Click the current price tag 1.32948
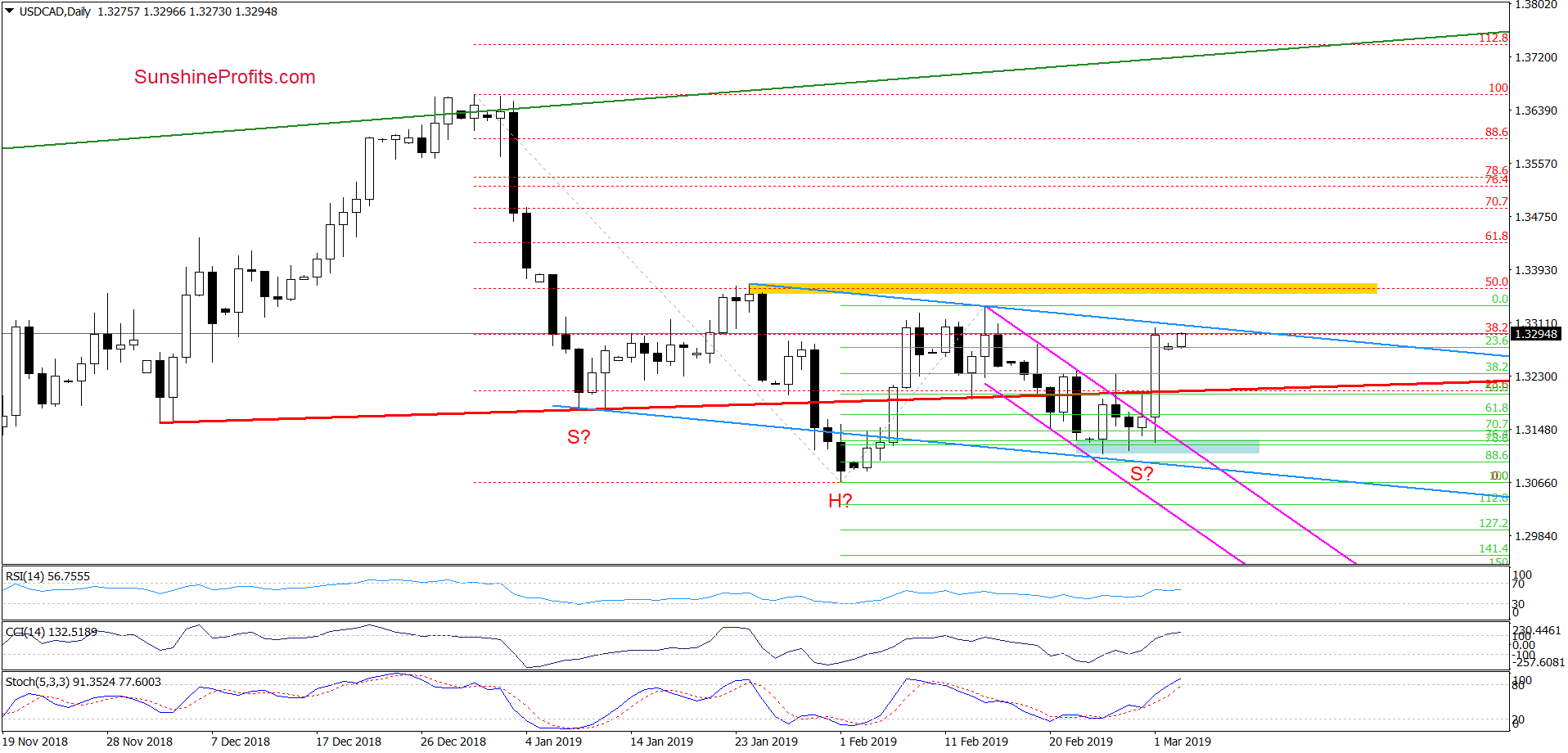 [1536, 334]
